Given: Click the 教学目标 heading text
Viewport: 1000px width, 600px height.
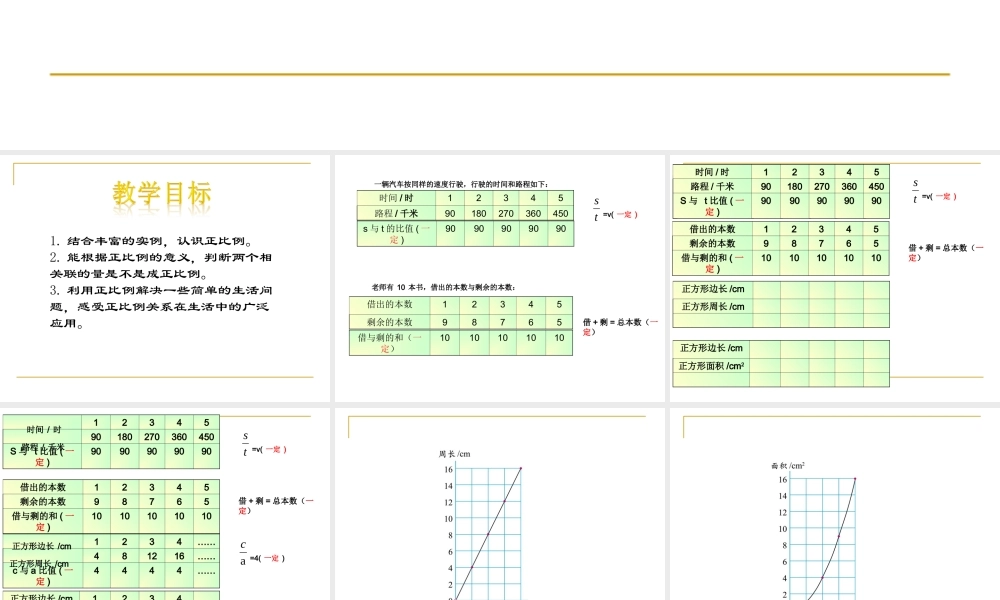Looking at the screenshot, I should 162,193.
